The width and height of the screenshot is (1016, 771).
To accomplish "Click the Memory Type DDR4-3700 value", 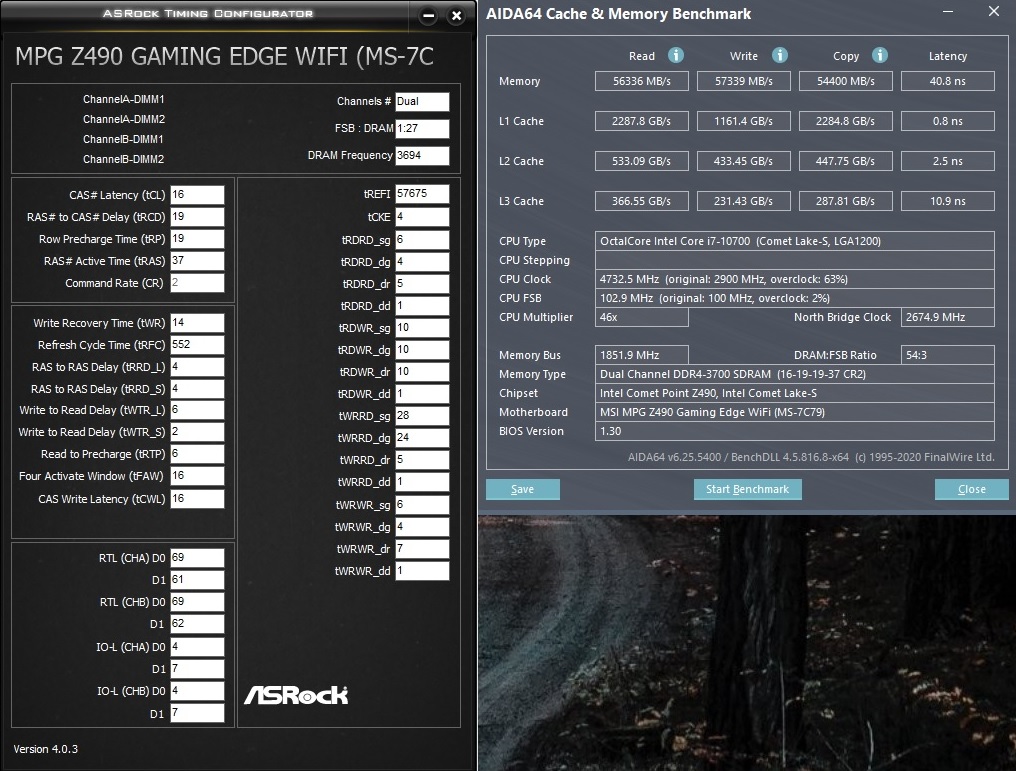I will (794, 374).
